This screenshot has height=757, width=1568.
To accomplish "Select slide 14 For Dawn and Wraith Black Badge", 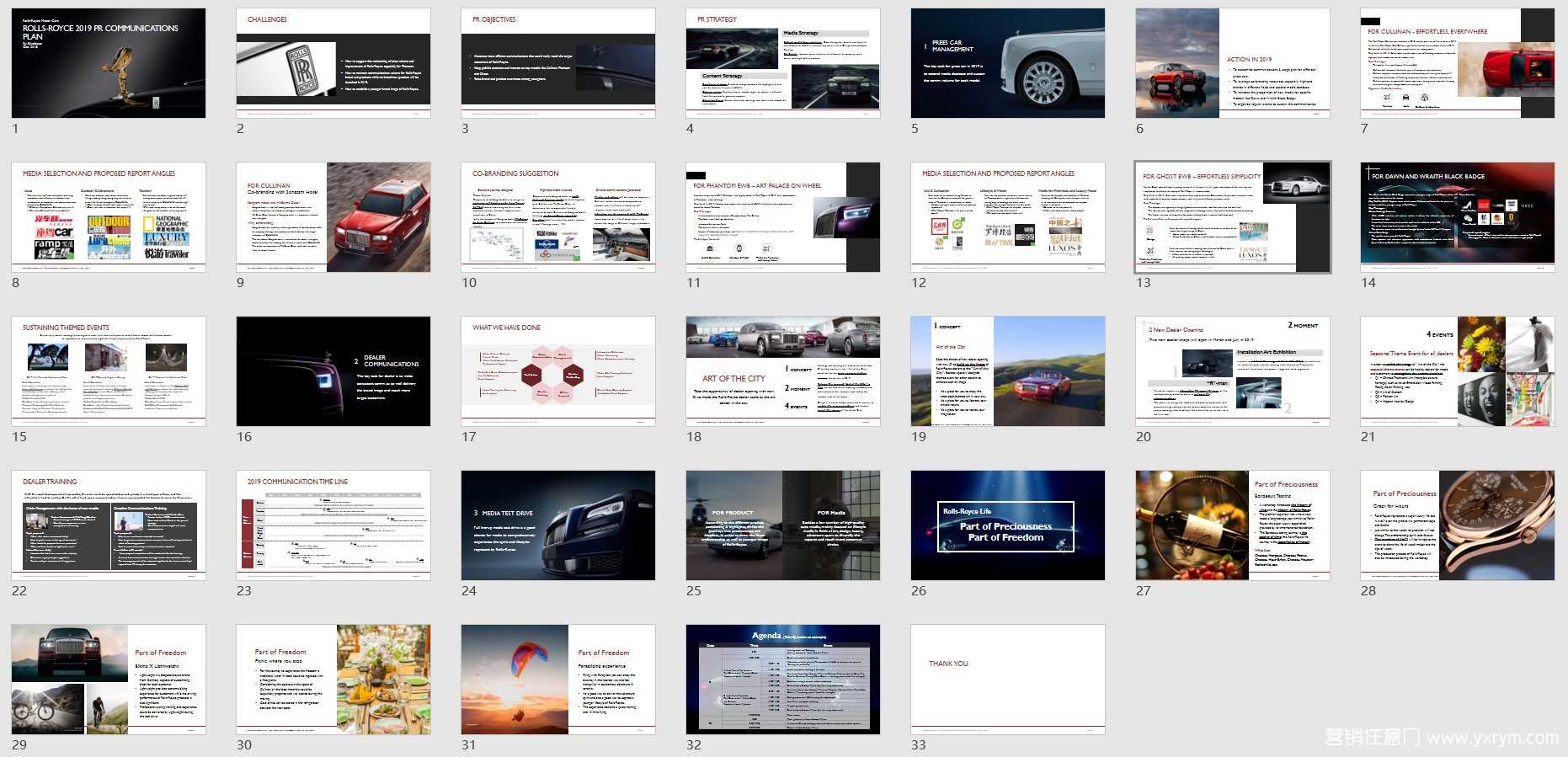I will pyautogui.click(x=1458, y=217).
